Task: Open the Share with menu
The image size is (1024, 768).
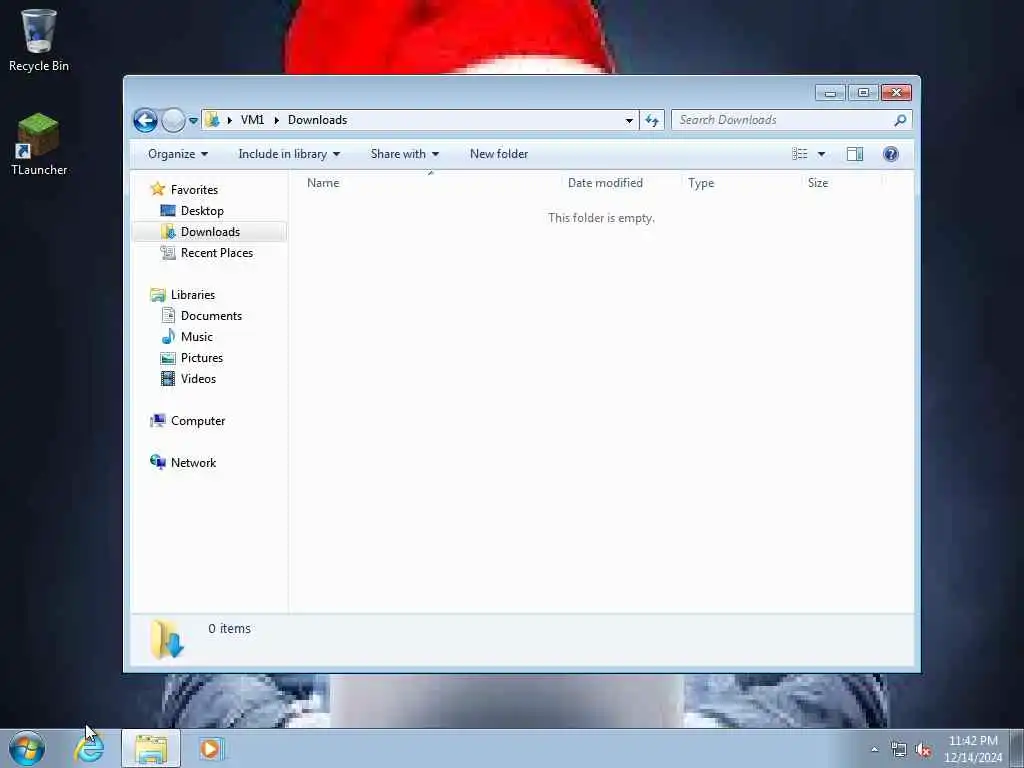Action: (x=404, y=154)
